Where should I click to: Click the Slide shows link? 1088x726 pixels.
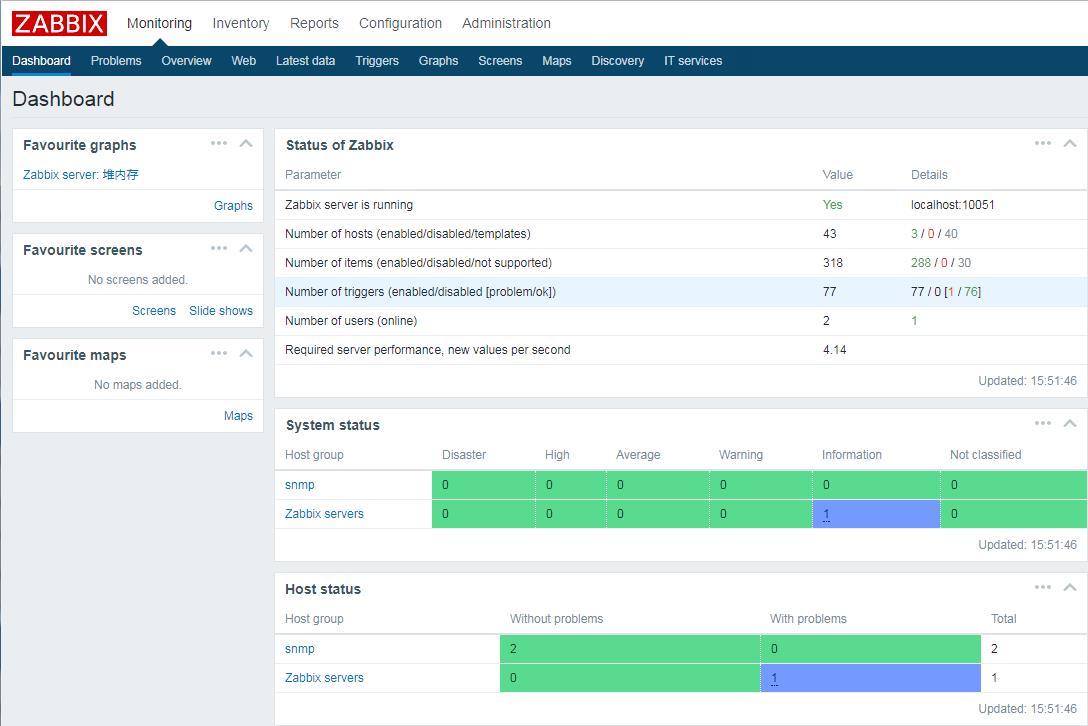pyautogui.click(x=221, y=310)
